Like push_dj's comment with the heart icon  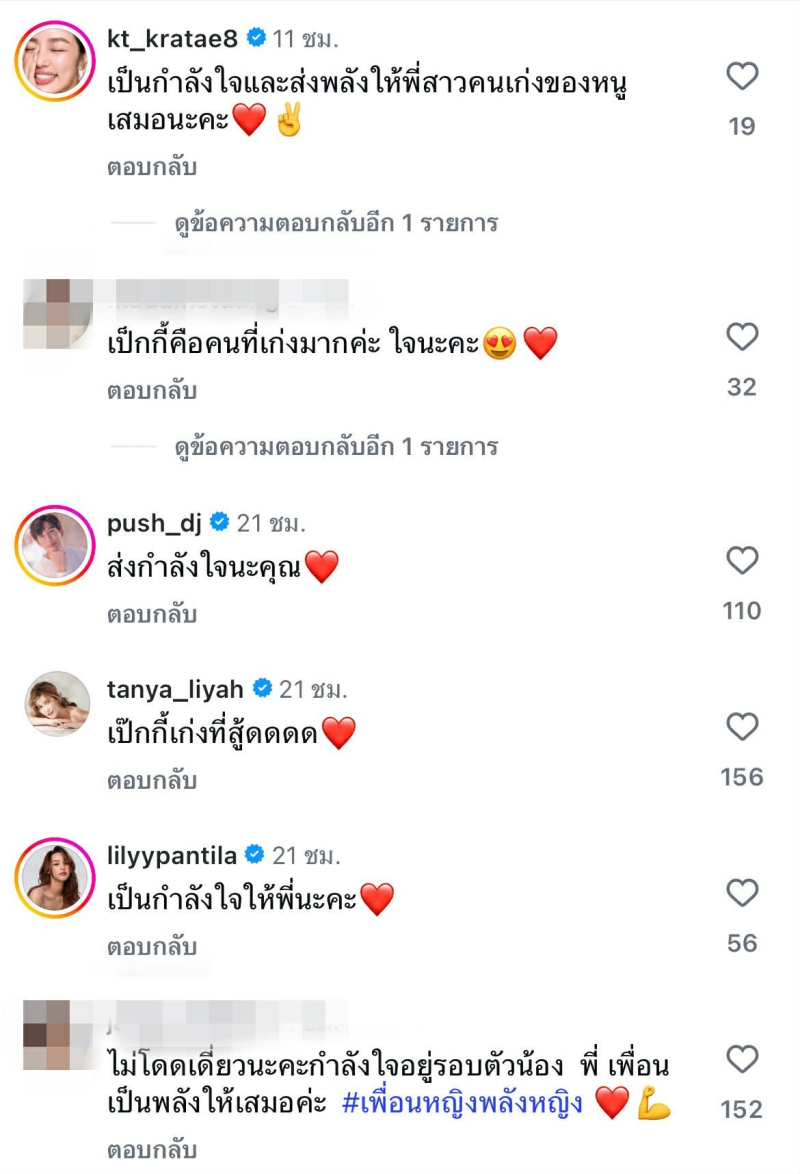[742, 561]
